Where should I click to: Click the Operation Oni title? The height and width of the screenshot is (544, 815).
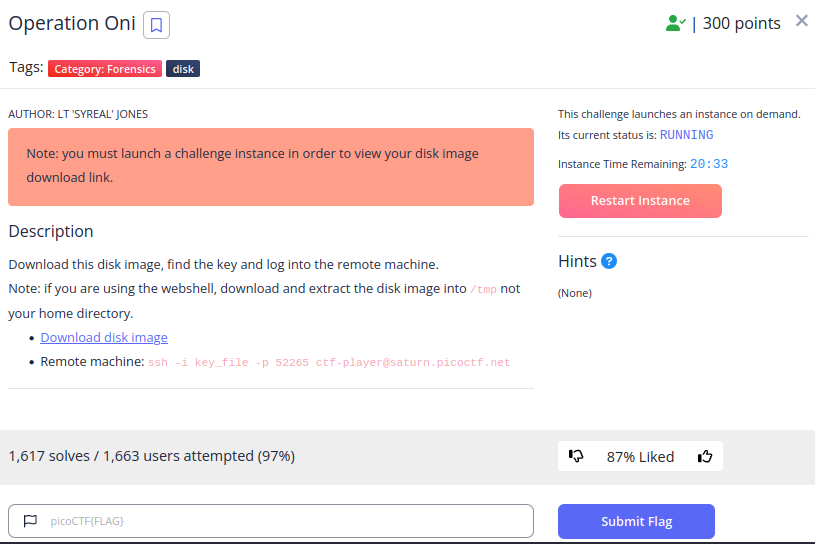[72, 23]
